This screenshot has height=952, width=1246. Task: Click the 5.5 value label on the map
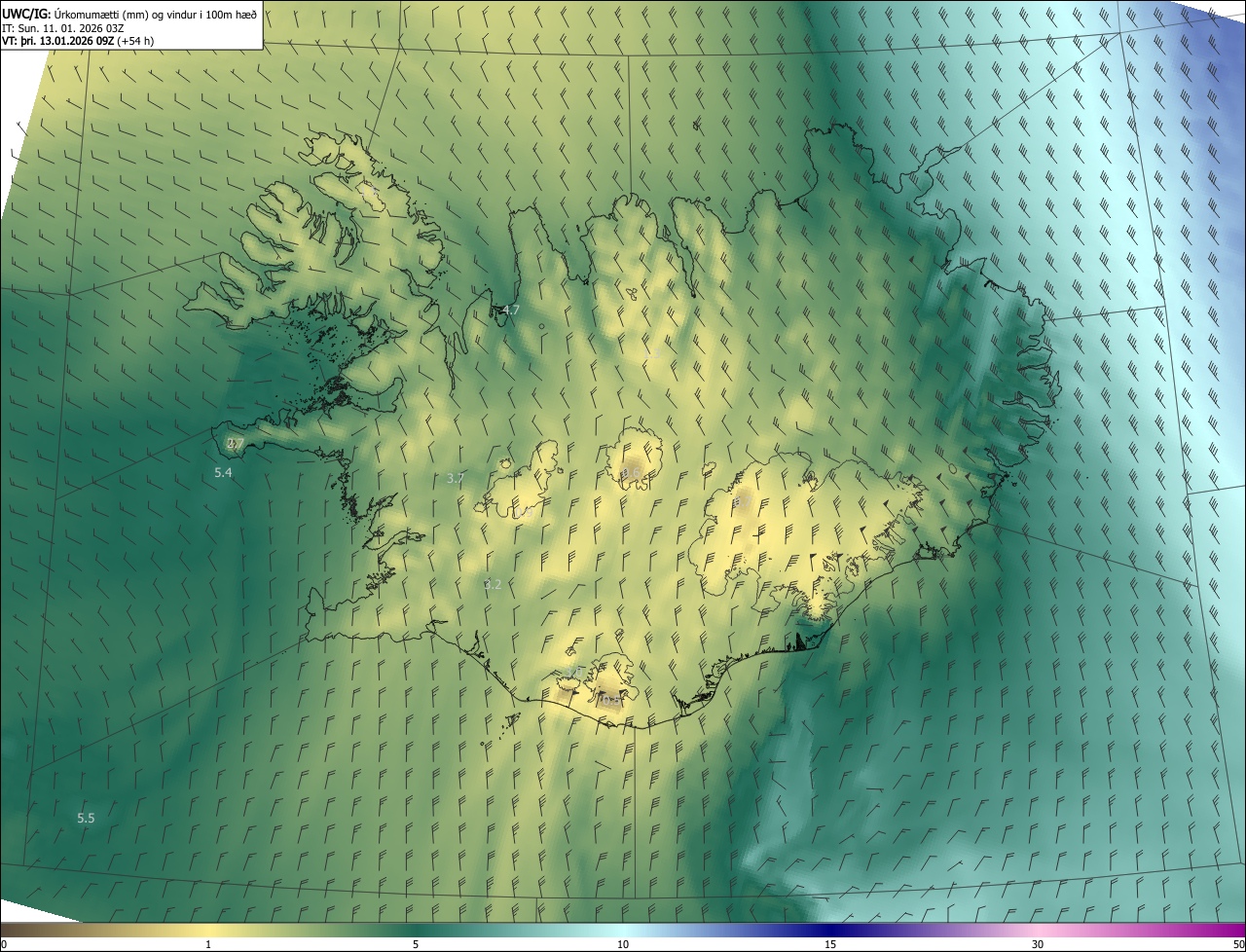(x=86, y=819)
